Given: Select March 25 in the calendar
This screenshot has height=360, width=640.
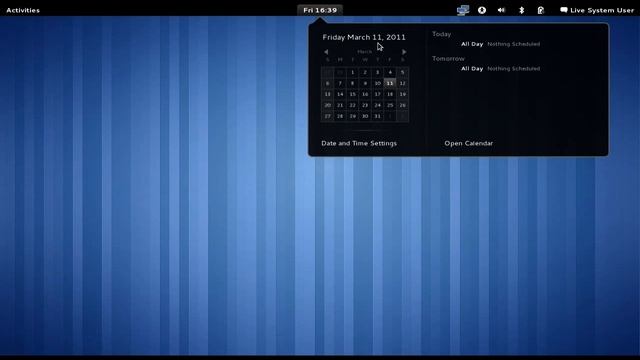Looking at the screenshot, I should coord(390,105).
